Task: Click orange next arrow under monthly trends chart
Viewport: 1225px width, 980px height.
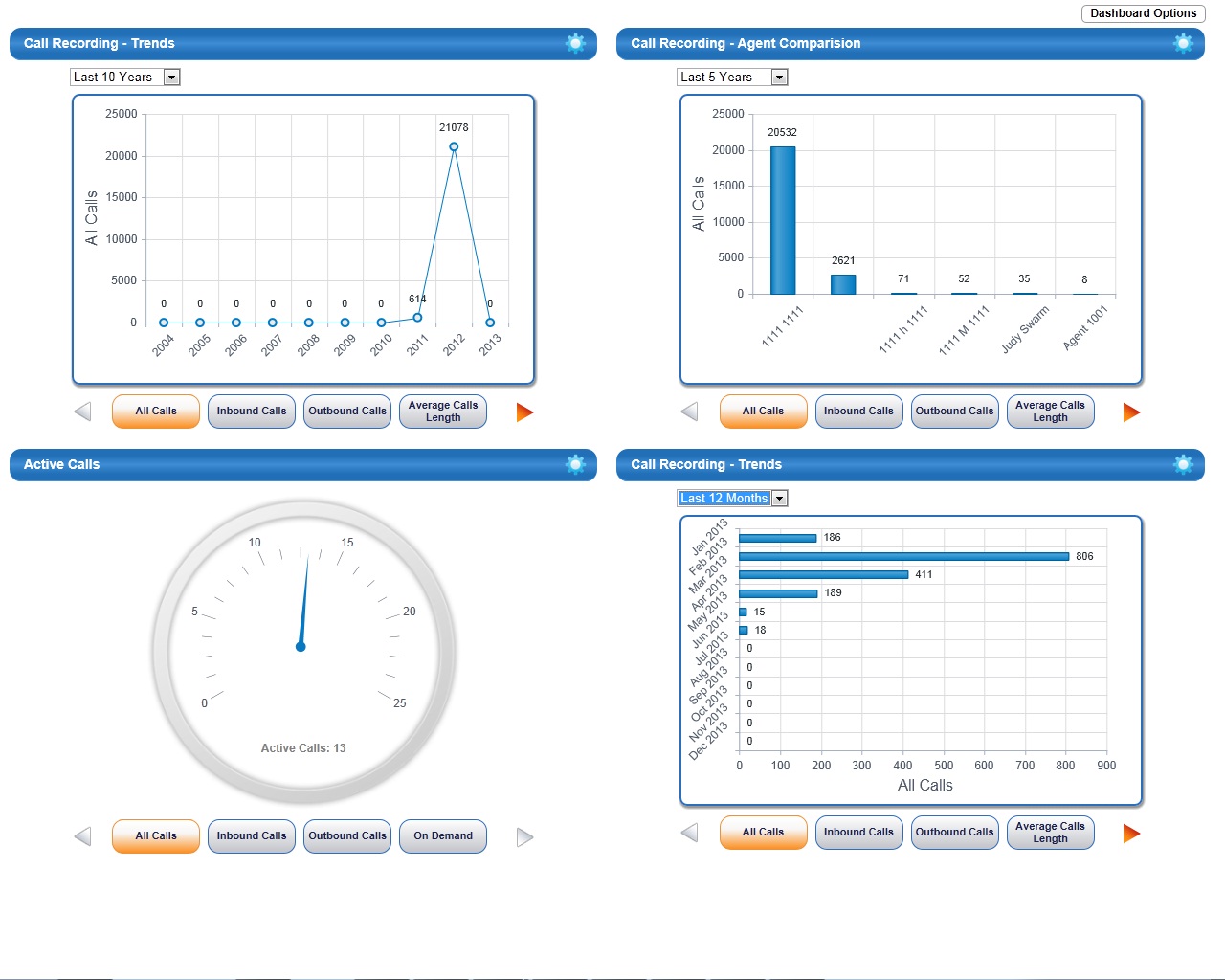Action: point(1131,834)
